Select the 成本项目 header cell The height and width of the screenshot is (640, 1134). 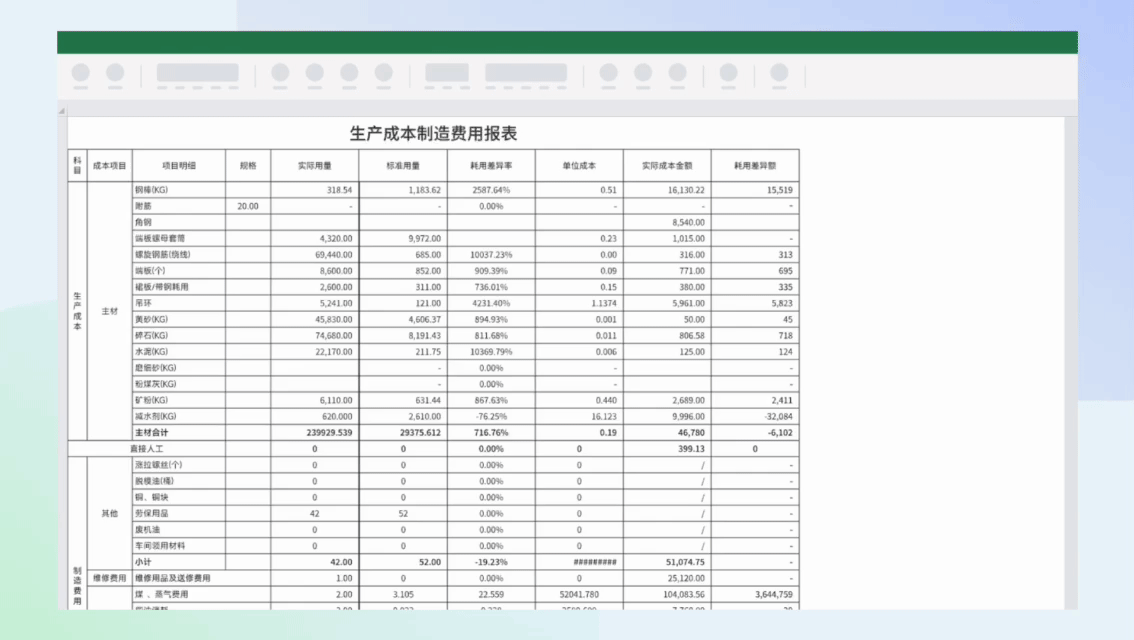(109, 166)
